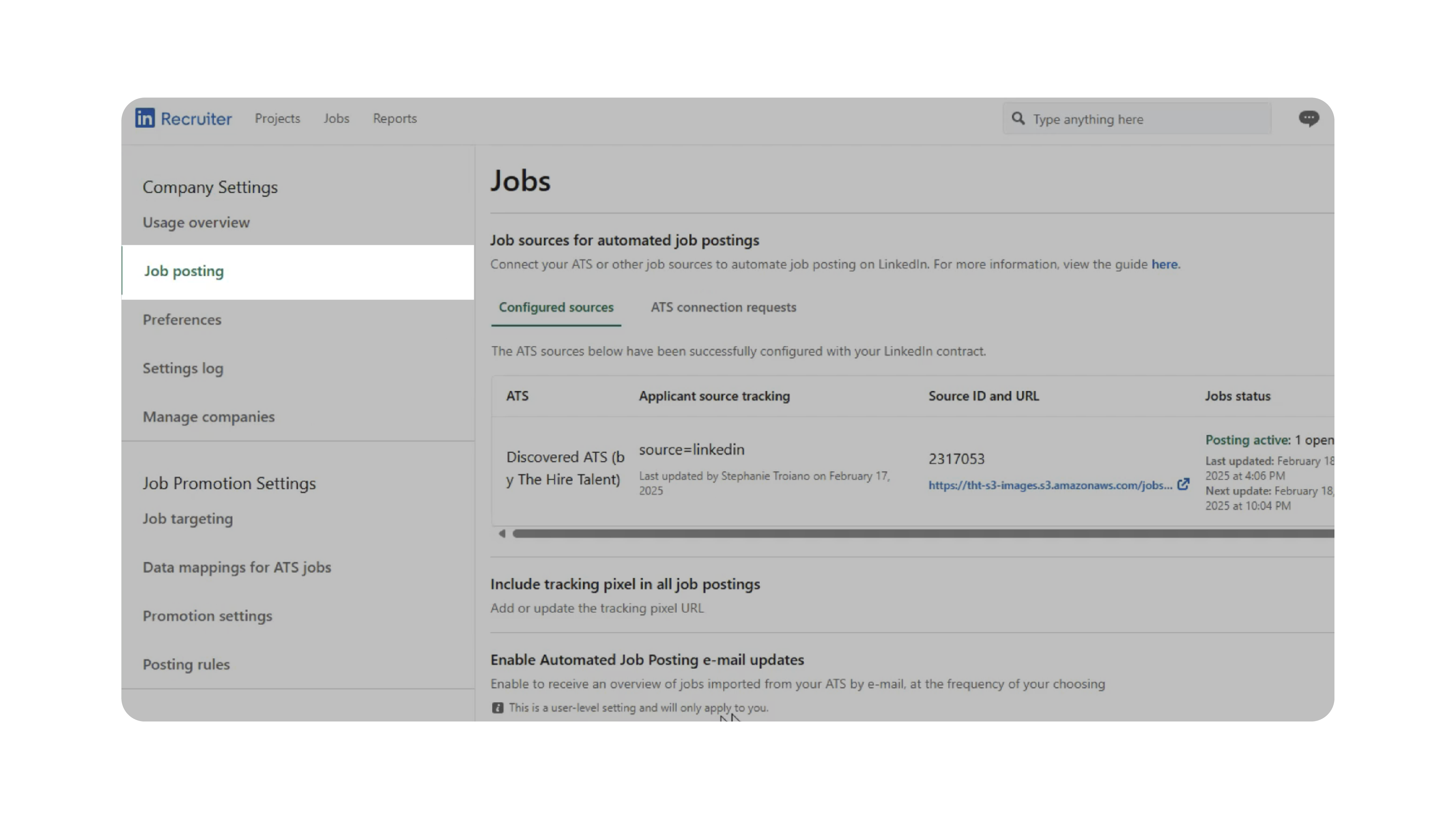Open the Jobs menu in the top navigation
Screen dimensions: 1456x819
pos(336,119)
